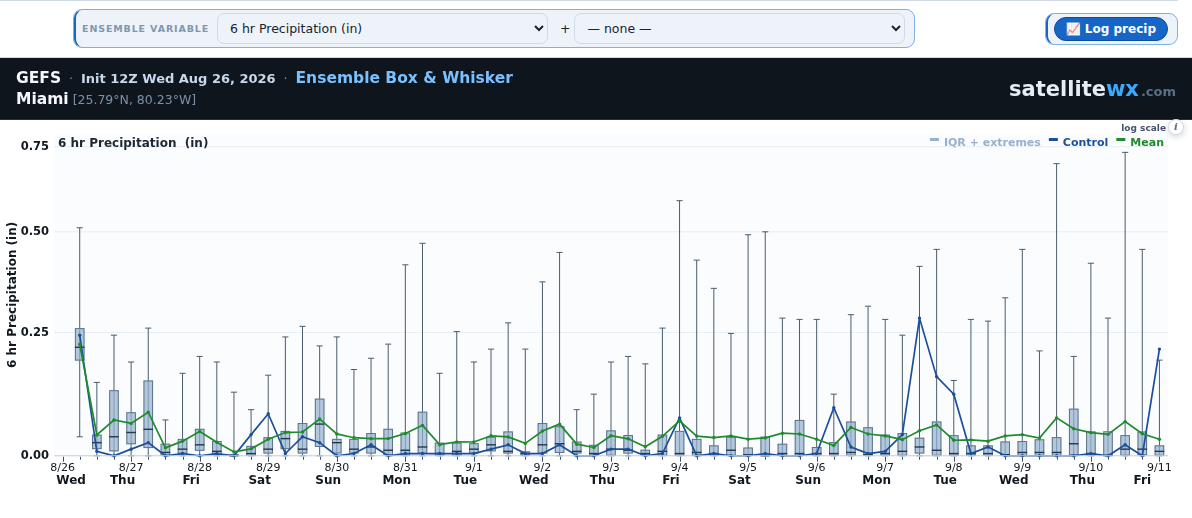Click the ENSEMBLE VARIABLE label

tap(145, 29)
